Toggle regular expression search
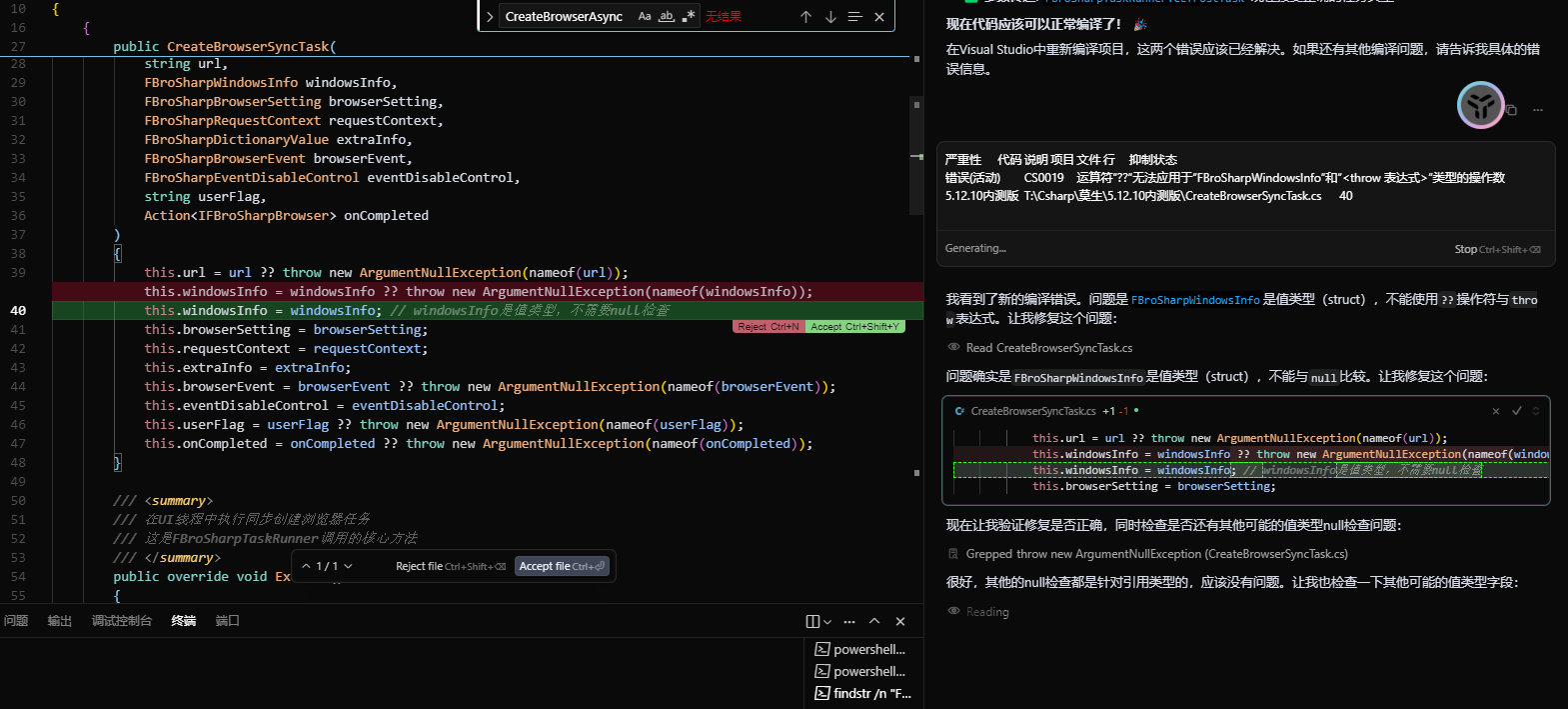The width and height of the screenshot is (1568, 709). click(x=689, y=16)
